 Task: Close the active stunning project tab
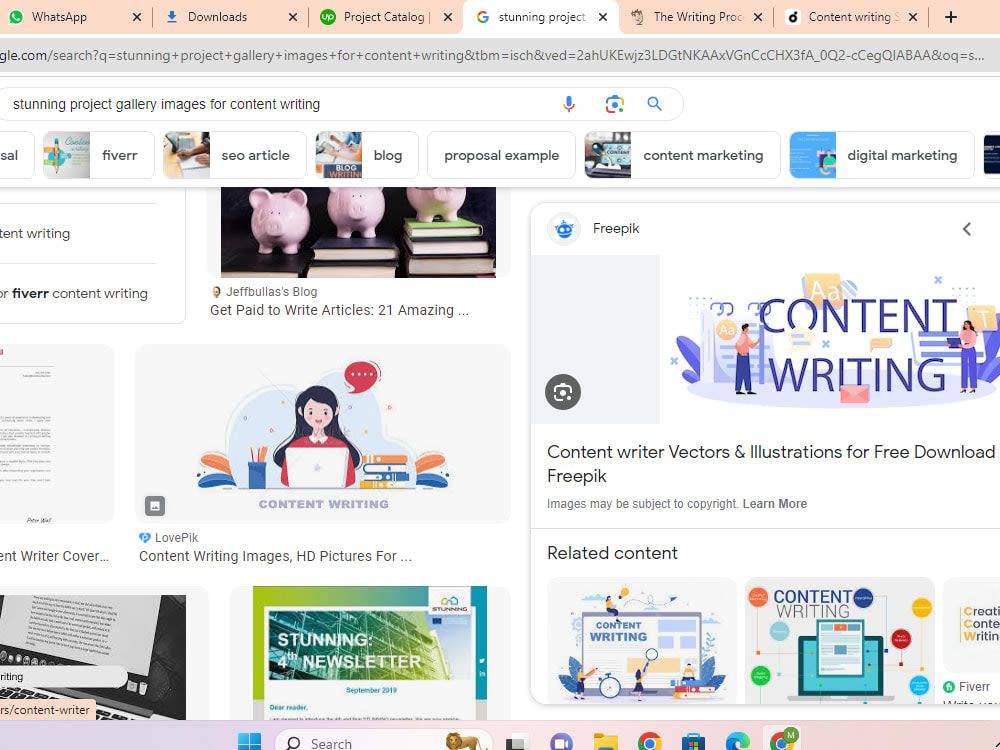[603, 17]
